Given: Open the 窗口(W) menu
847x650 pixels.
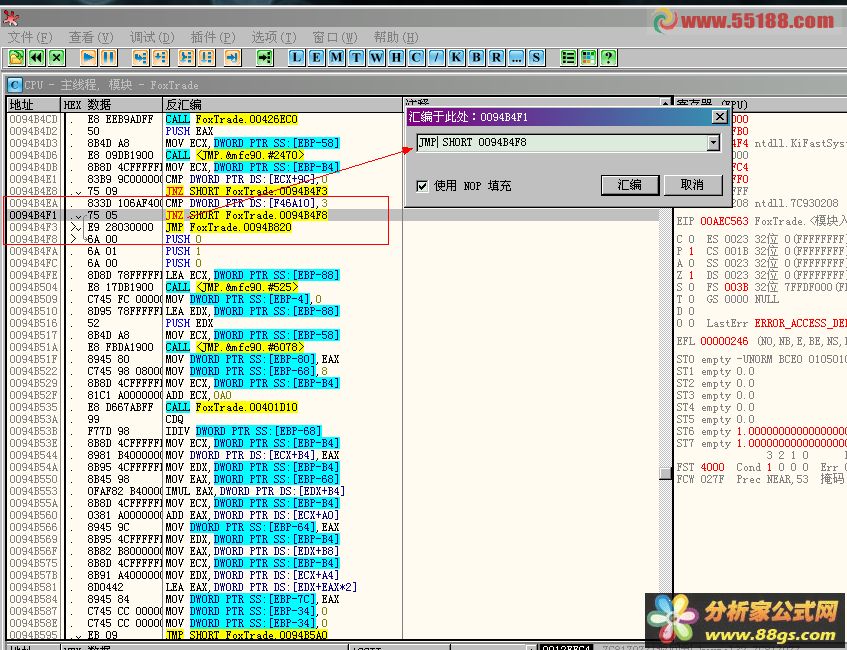Looking at the screenshot, I should click(x=335, y=37).
